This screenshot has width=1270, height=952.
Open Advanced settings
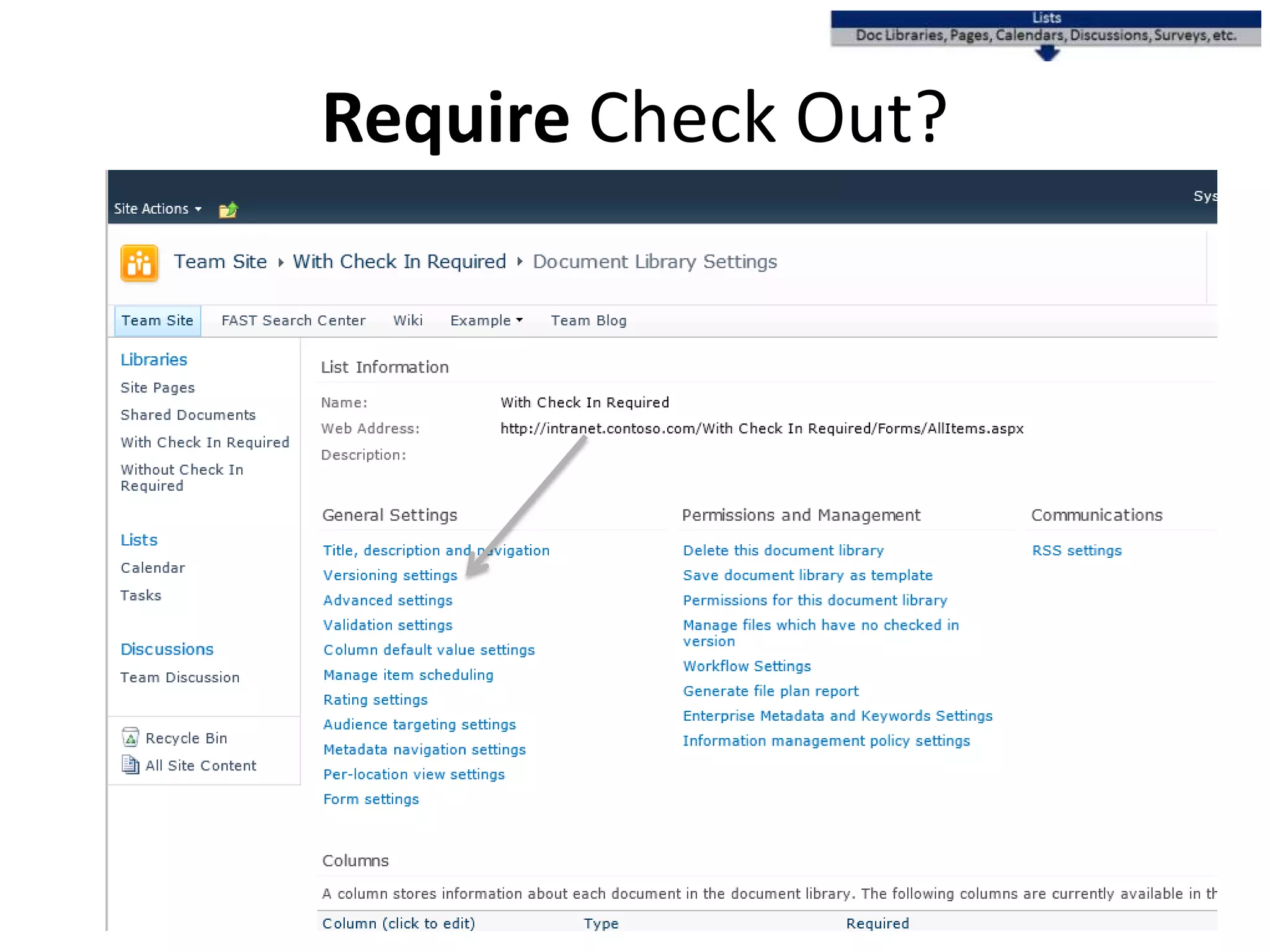coord(388,600)
